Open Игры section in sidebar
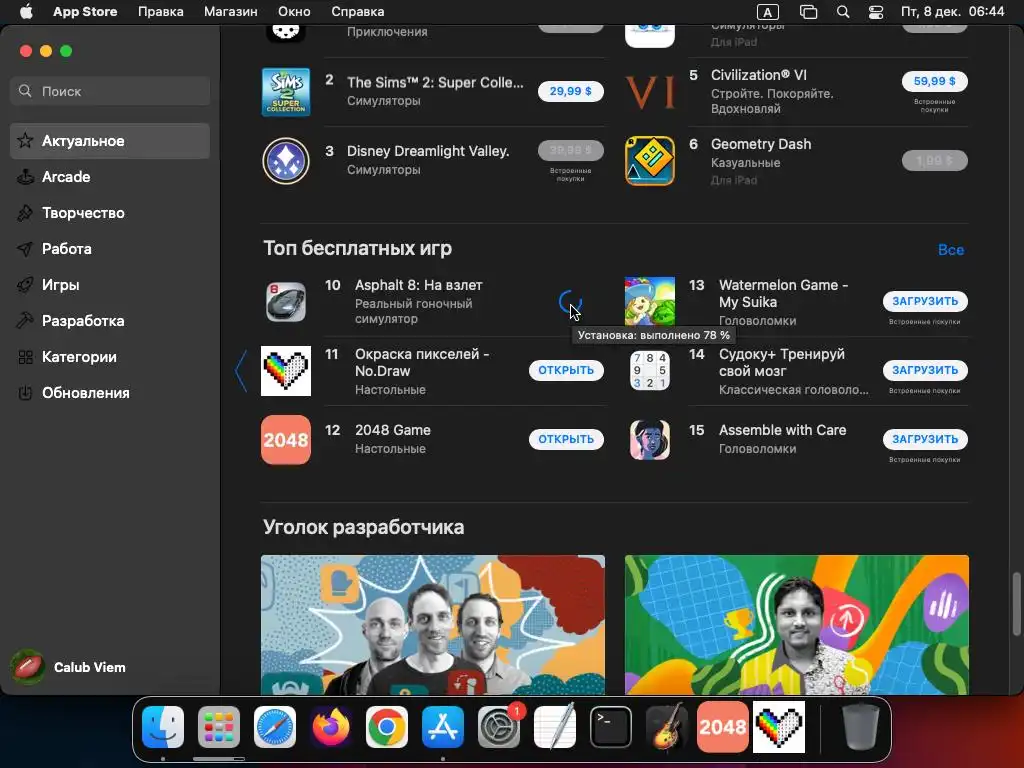The width and height of the screenshot is (1024, 768). (110, 285)
